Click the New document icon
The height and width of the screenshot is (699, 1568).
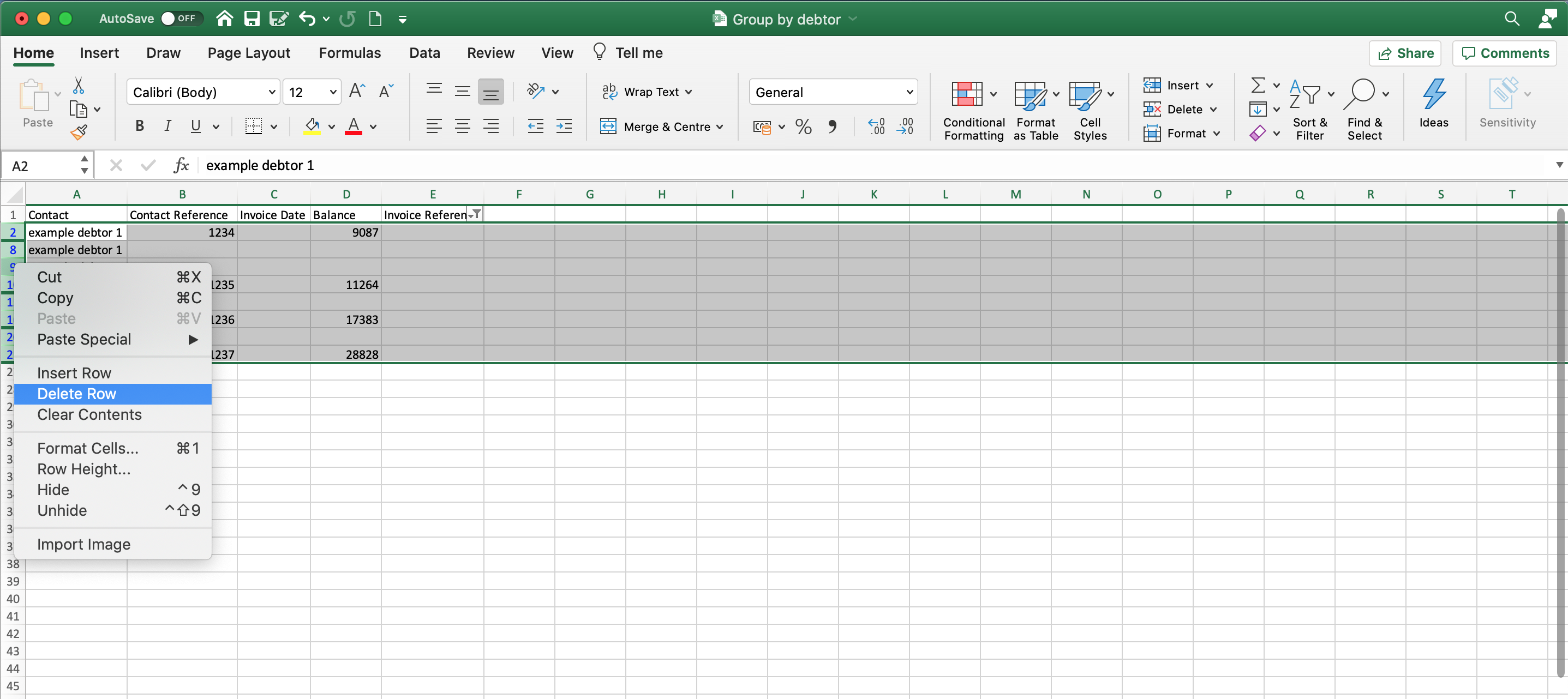pos(375,18)
